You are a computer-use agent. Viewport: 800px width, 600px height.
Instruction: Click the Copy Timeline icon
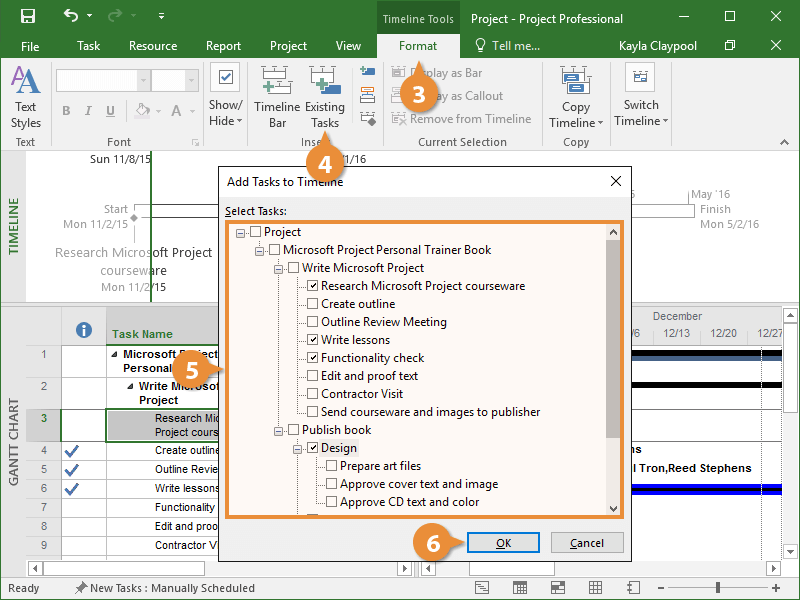pos(576,82)
